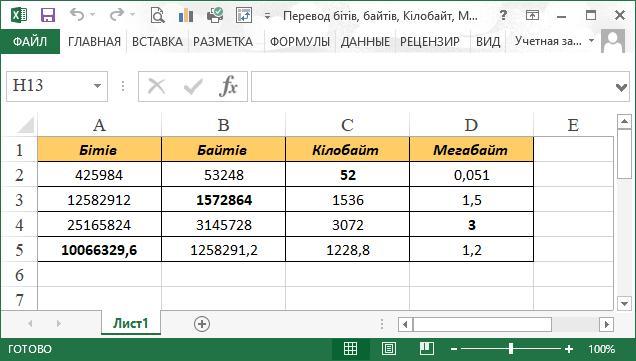Click the Мегабайт header cell

tap(471, 150)
